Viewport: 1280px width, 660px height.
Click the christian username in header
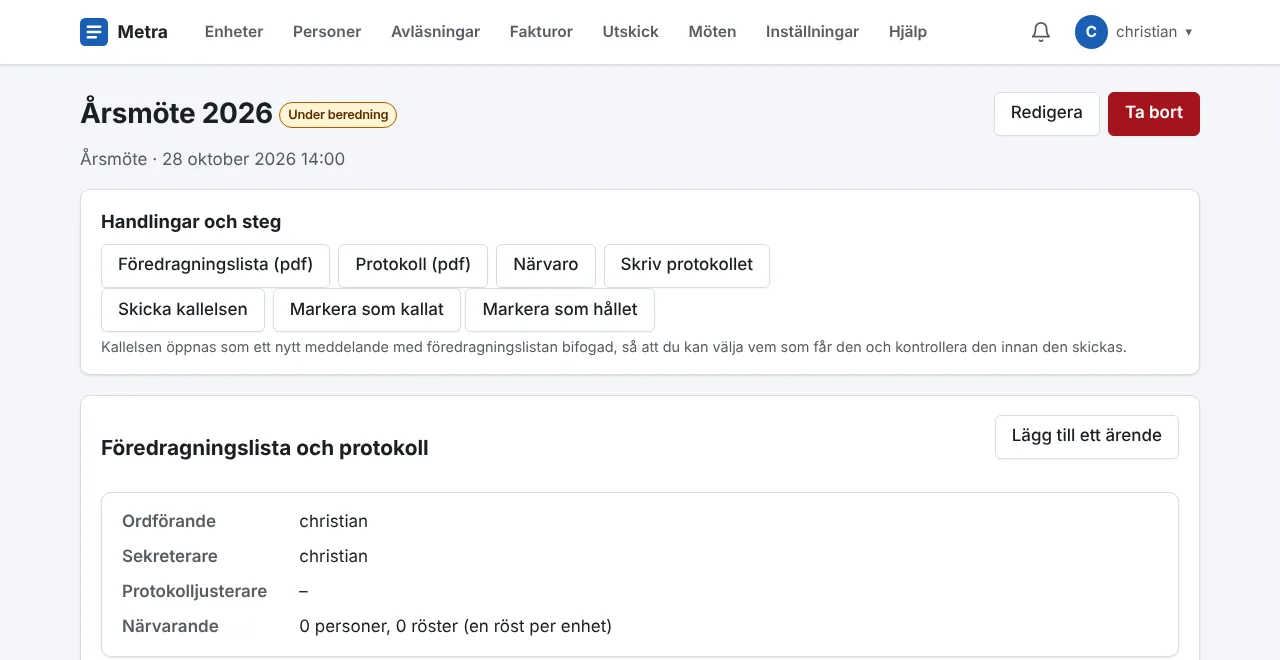pyautogui.click(x=1146, y=32)
